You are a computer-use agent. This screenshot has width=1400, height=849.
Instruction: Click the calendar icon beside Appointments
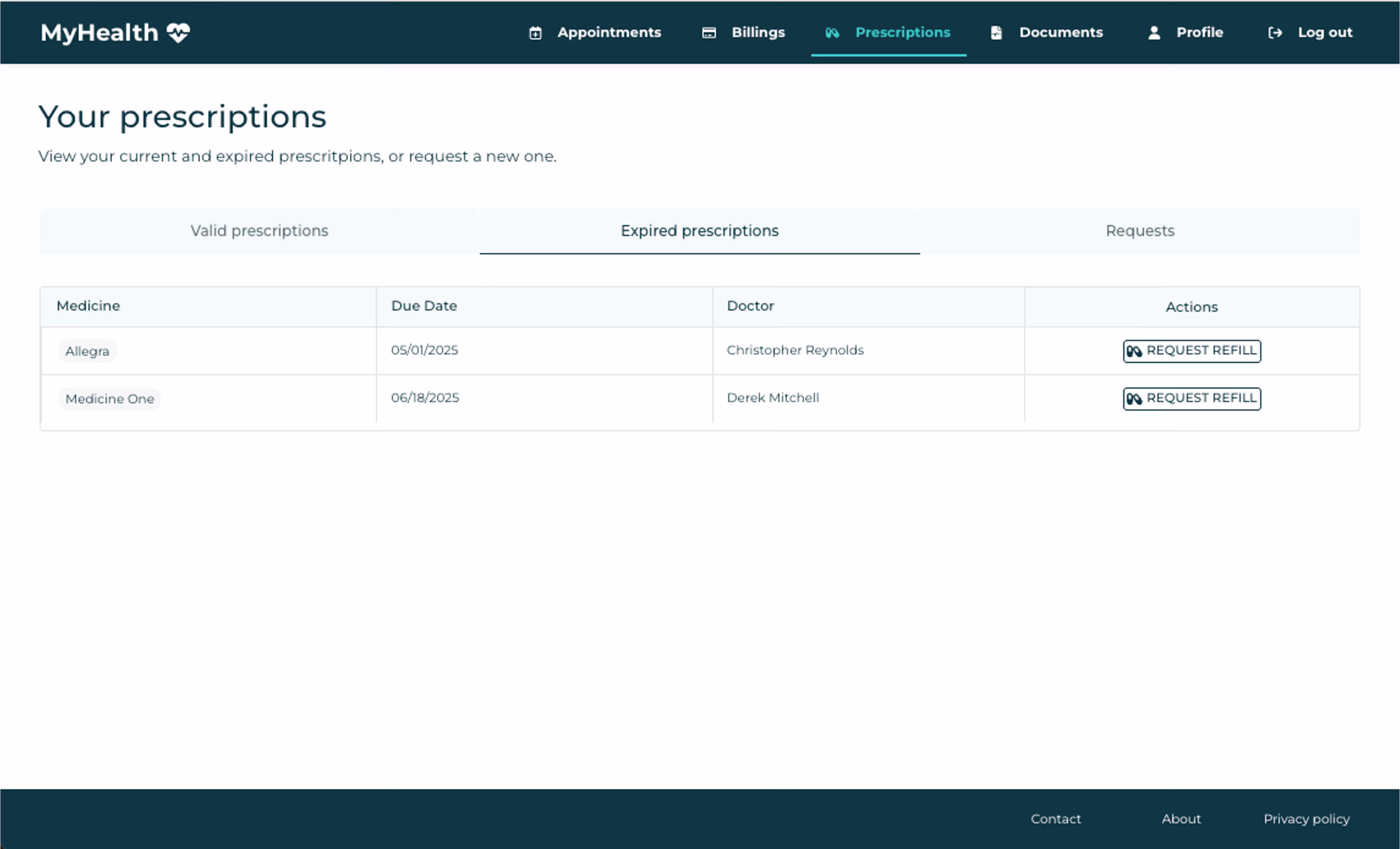535,33
